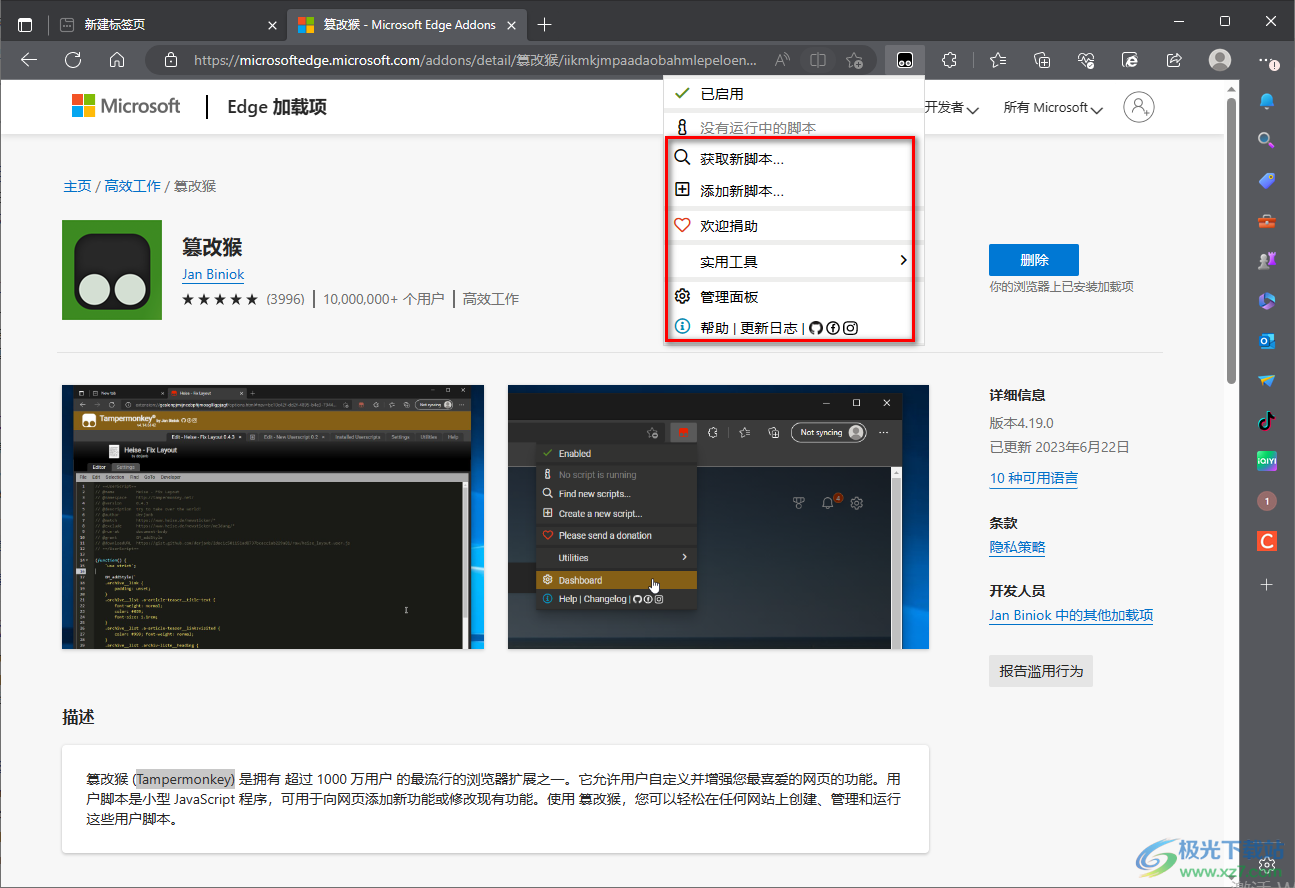This screenshot has width=1295, height=888.
Task: Open Microsoft 365 in sidebar
Action: pyautogui.click(x=1267, y=301)
